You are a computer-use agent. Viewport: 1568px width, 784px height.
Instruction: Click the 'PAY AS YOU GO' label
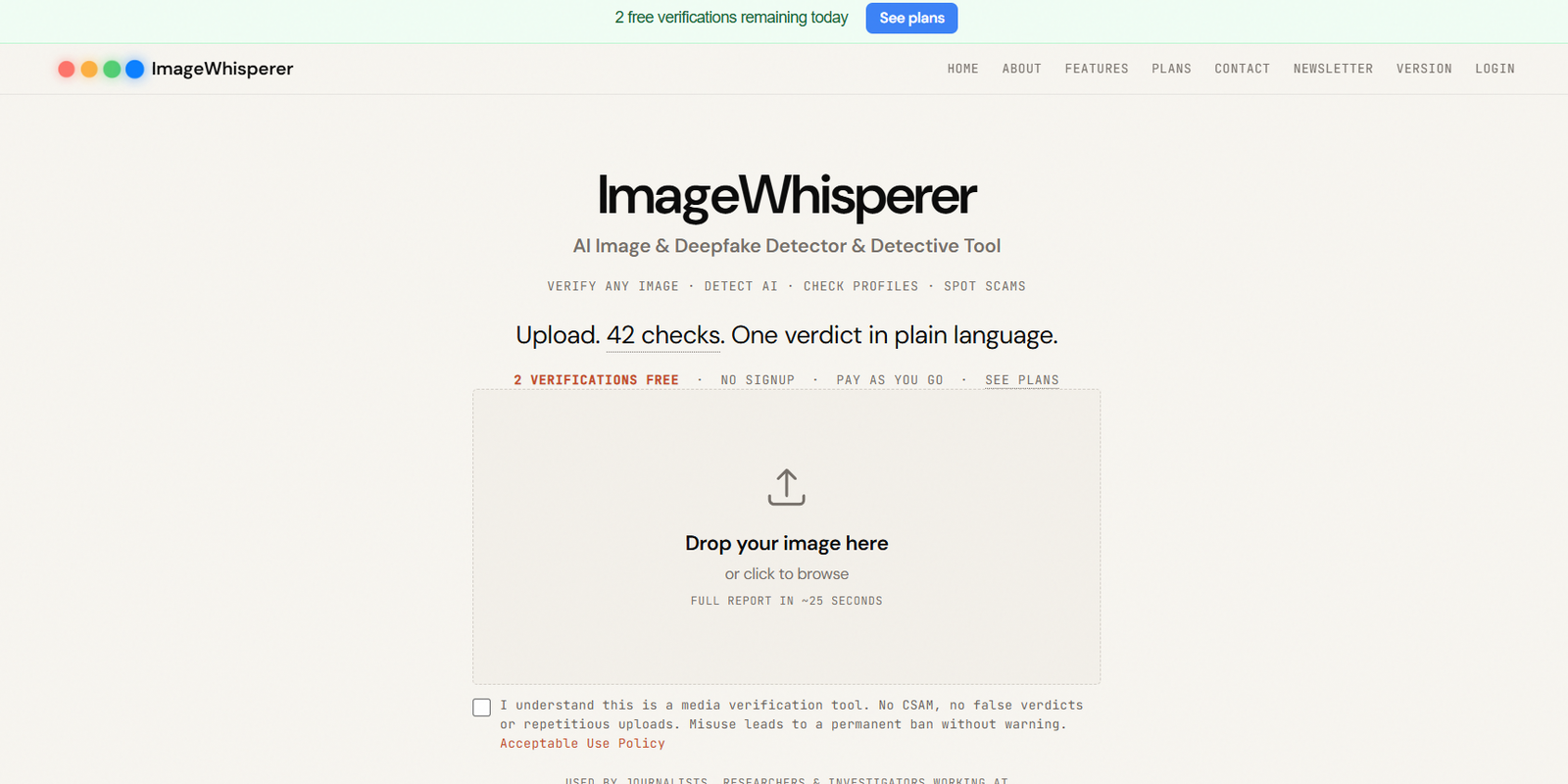(x=889, y=380)
